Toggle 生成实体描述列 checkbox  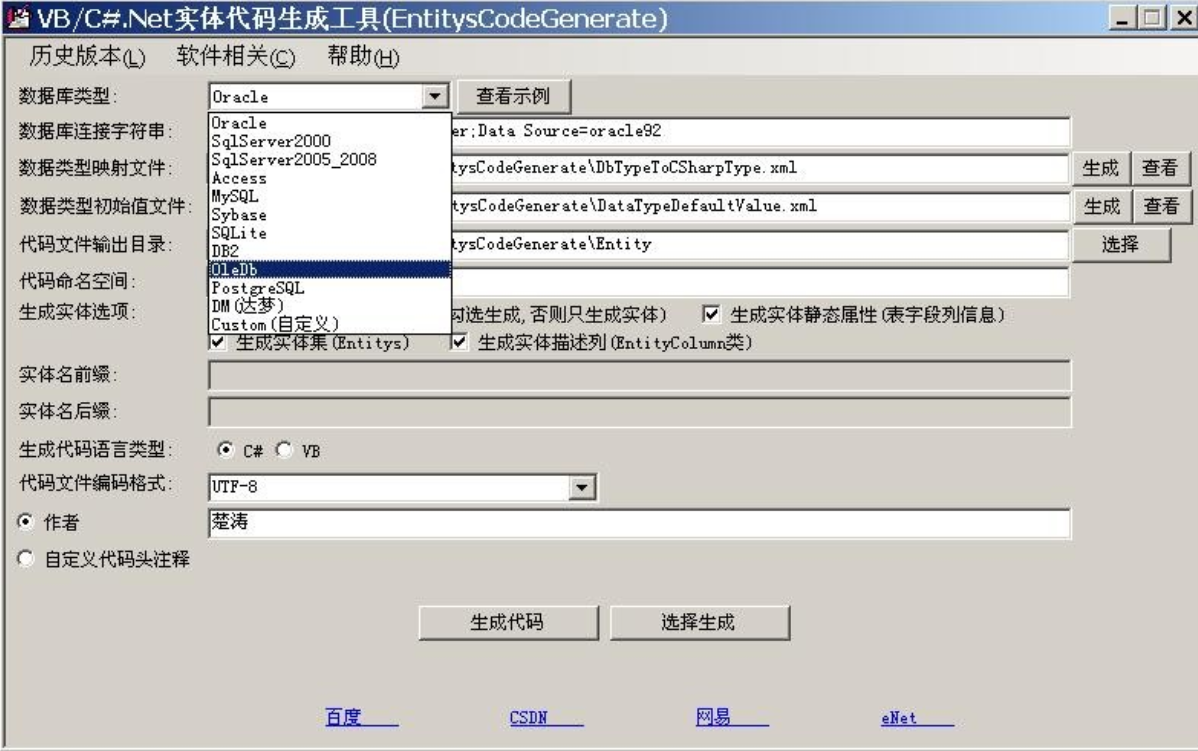pyautogui.click(x=460, y=343)
